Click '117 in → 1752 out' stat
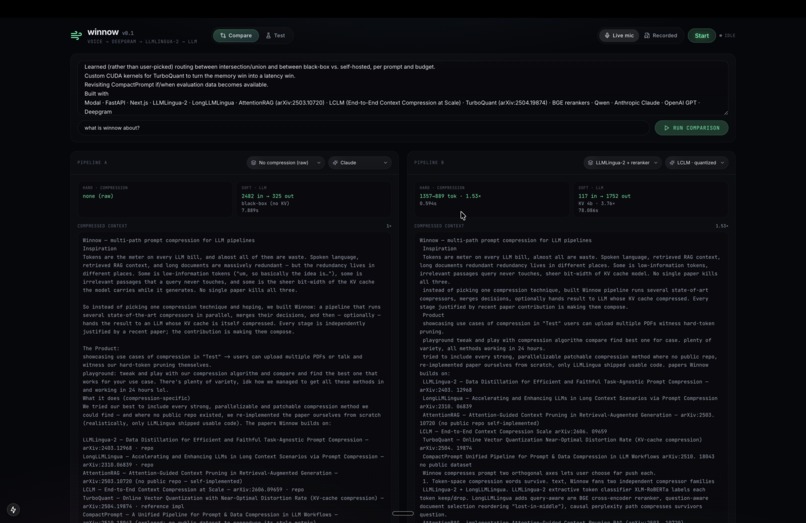The image size is (806, 523). coord(604,196)
